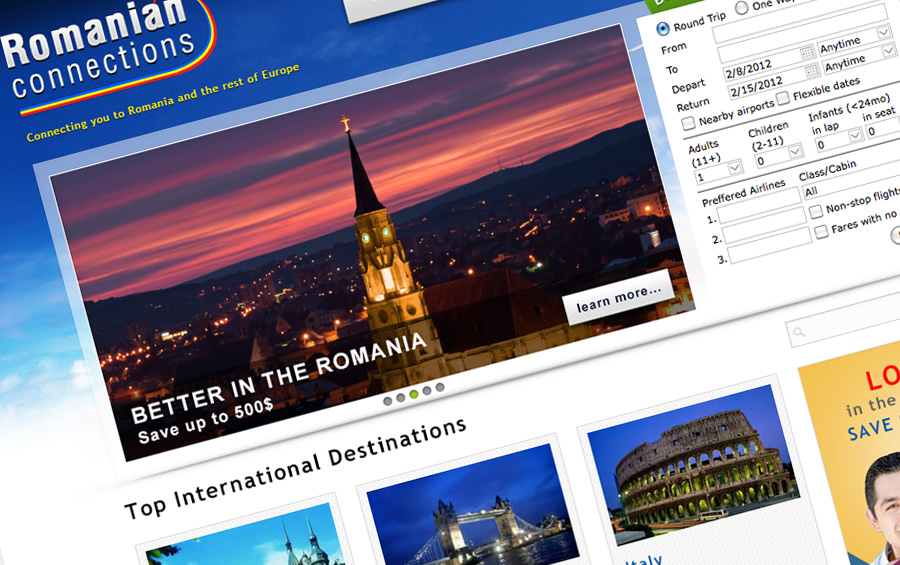Open the Class/Cabin dropdown showing All
Screen dimensions: 900x565
(851, 182)
